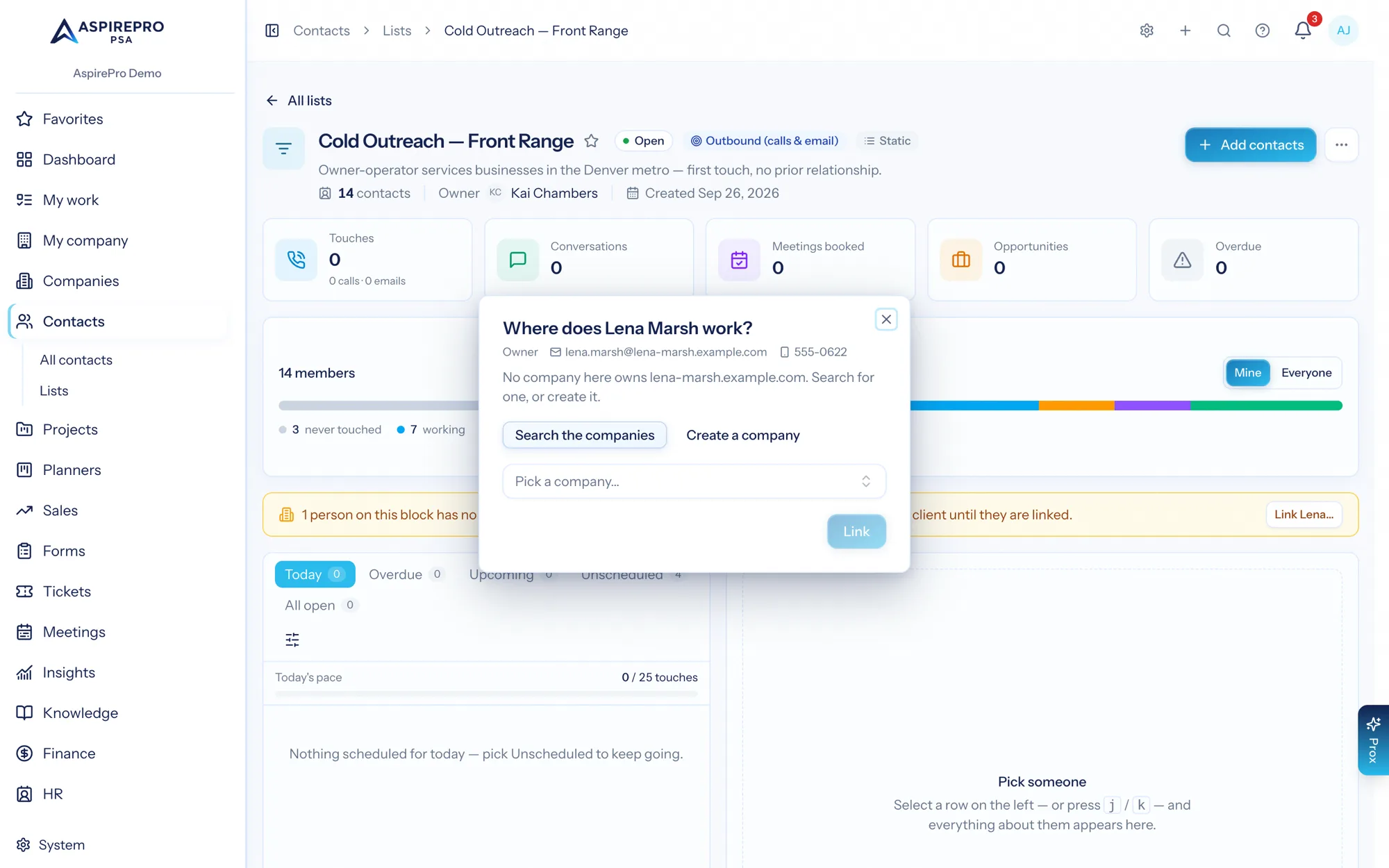The width and height of the screenshot is (1389, 868).
Task: Open the help question-mark icon
Action: (x=1263, y=31)
